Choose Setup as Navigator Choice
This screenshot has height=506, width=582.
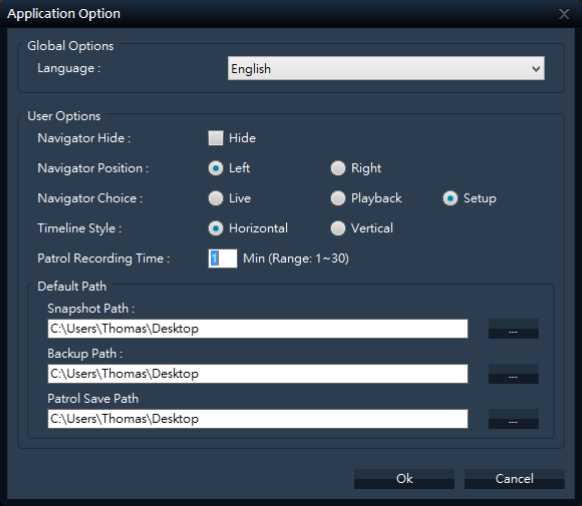coord(450,198)
